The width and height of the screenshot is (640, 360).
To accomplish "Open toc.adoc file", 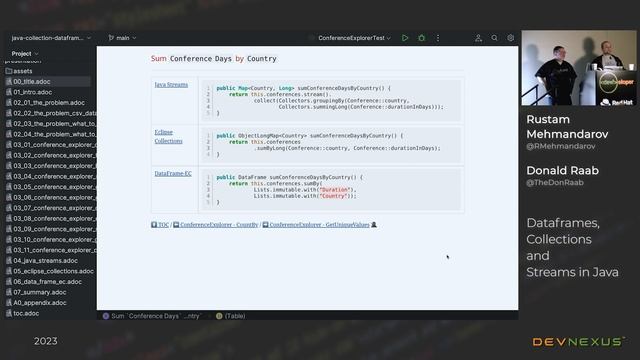I will click(x=22, y=313).
